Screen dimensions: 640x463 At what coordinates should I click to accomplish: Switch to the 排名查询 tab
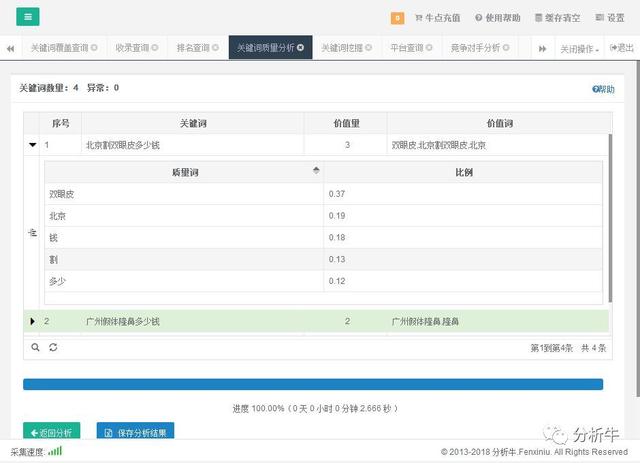tap(194, 48)
